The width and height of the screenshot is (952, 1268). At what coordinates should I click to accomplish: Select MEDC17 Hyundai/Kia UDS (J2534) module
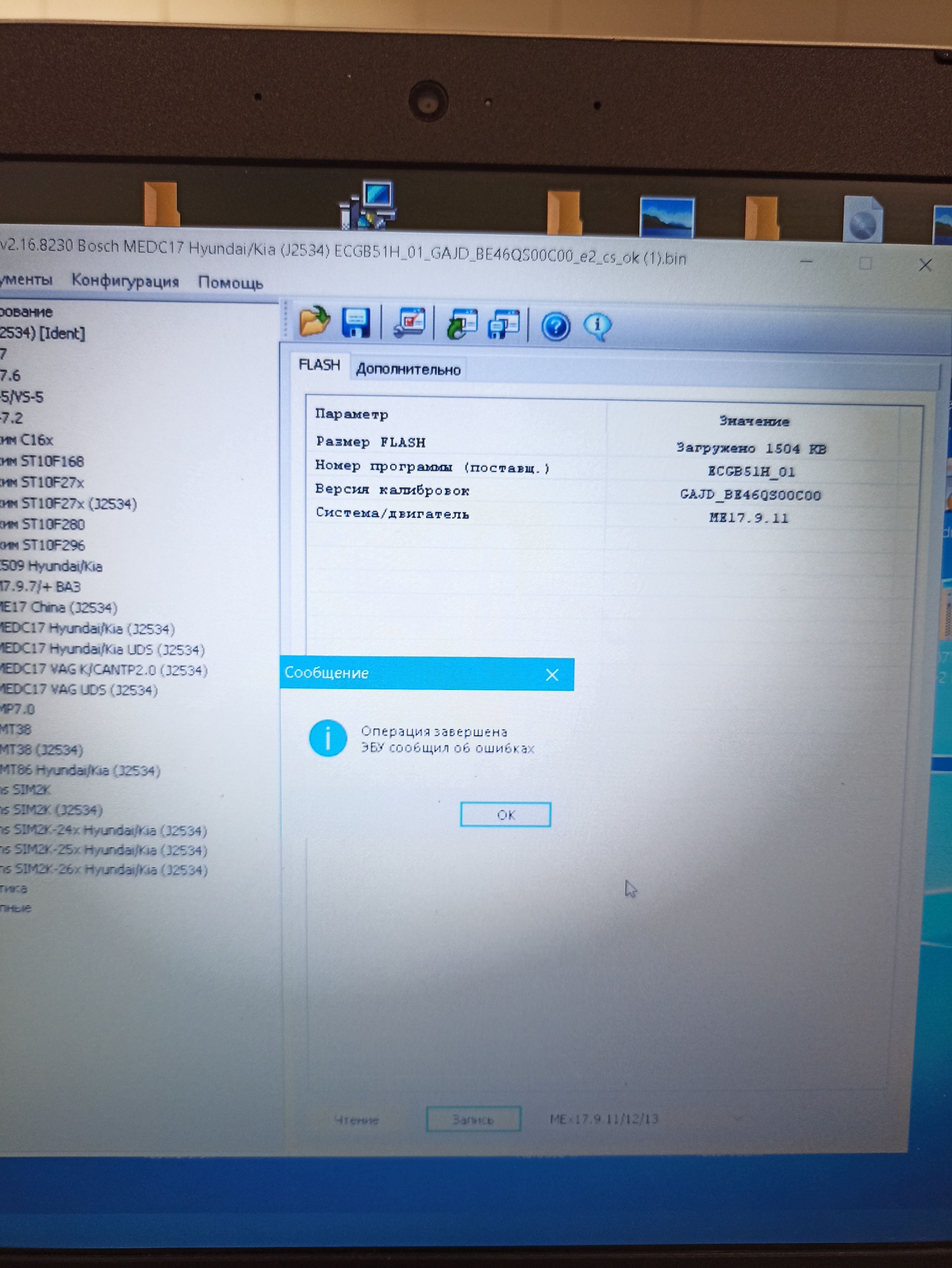(102, 649)
